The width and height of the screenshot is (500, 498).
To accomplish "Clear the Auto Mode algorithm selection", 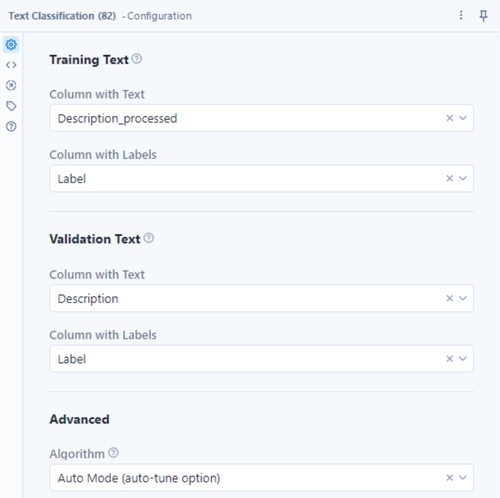I will click(450, 478).
